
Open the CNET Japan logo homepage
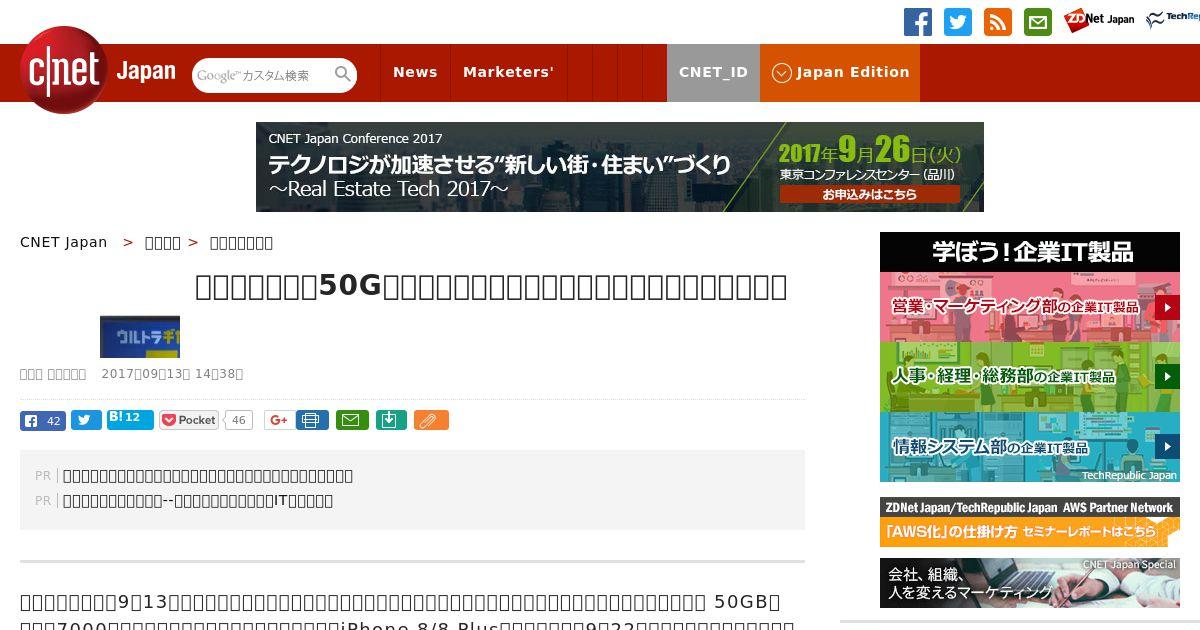pyautogui.click(x=98, y=71)
